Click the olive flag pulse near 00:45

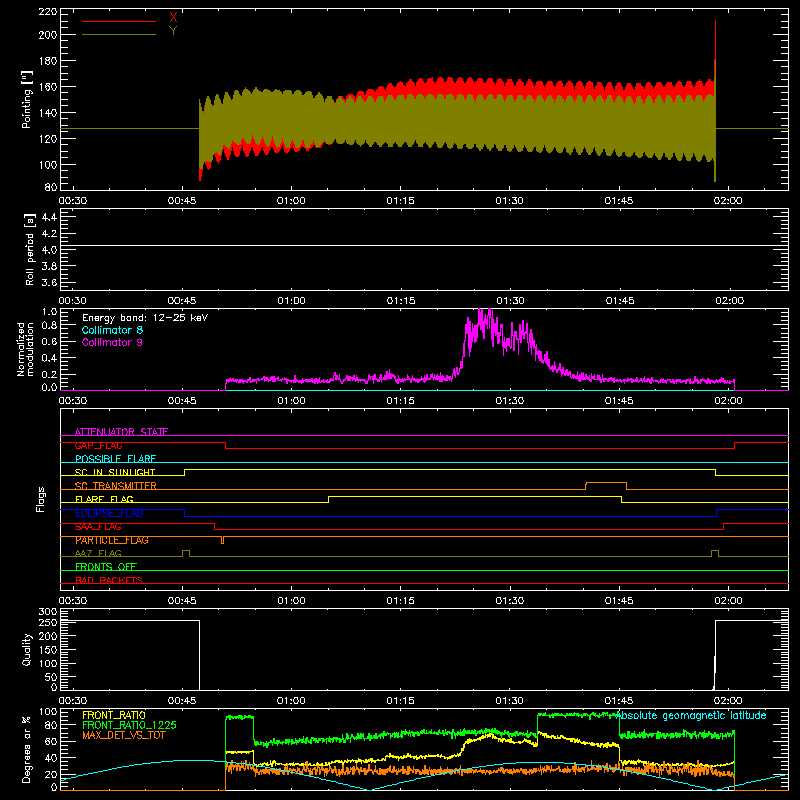click(186, 553)
